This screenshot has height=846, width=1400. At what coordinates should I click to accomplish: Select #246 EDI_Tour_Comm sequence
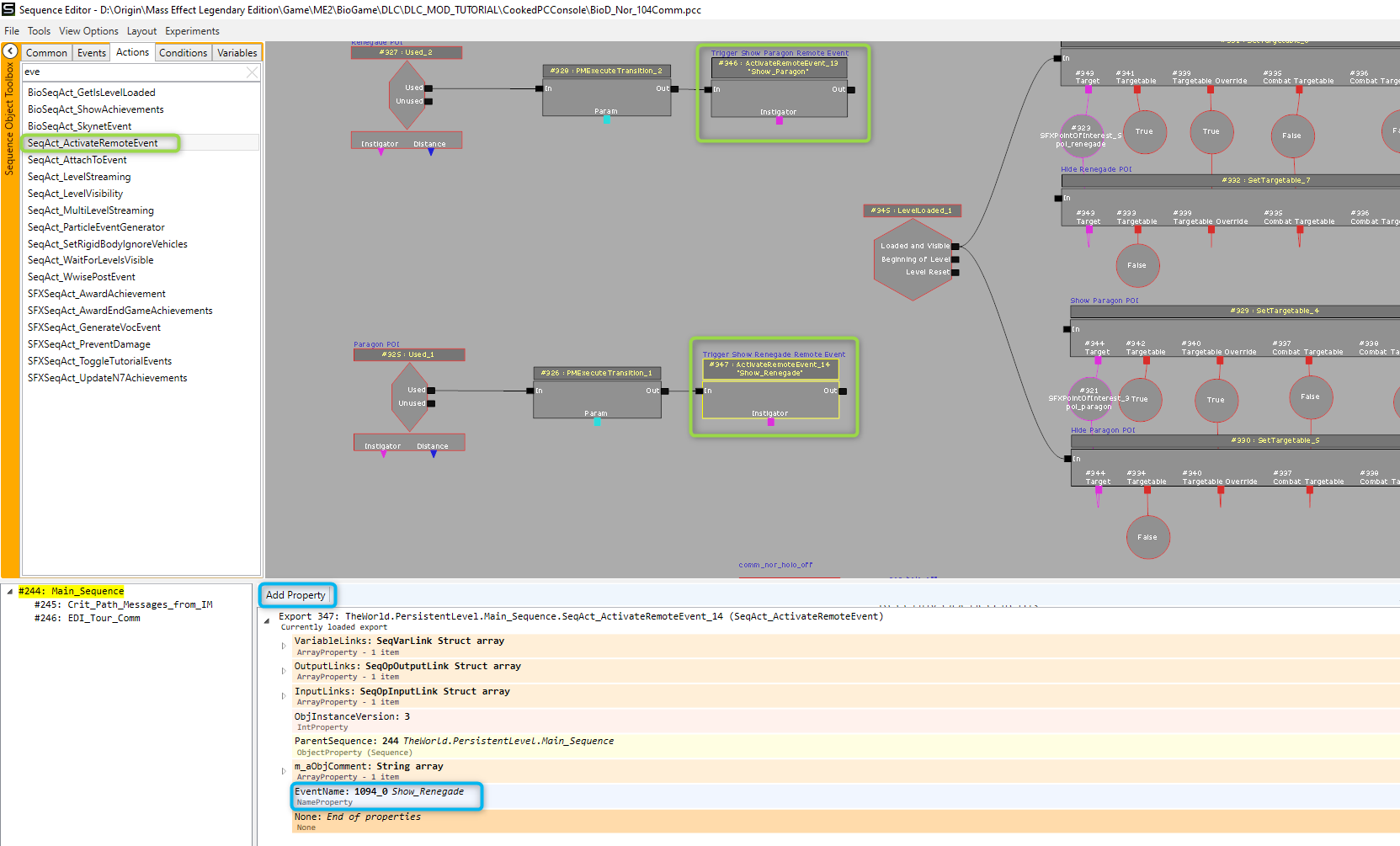(87, 619)
